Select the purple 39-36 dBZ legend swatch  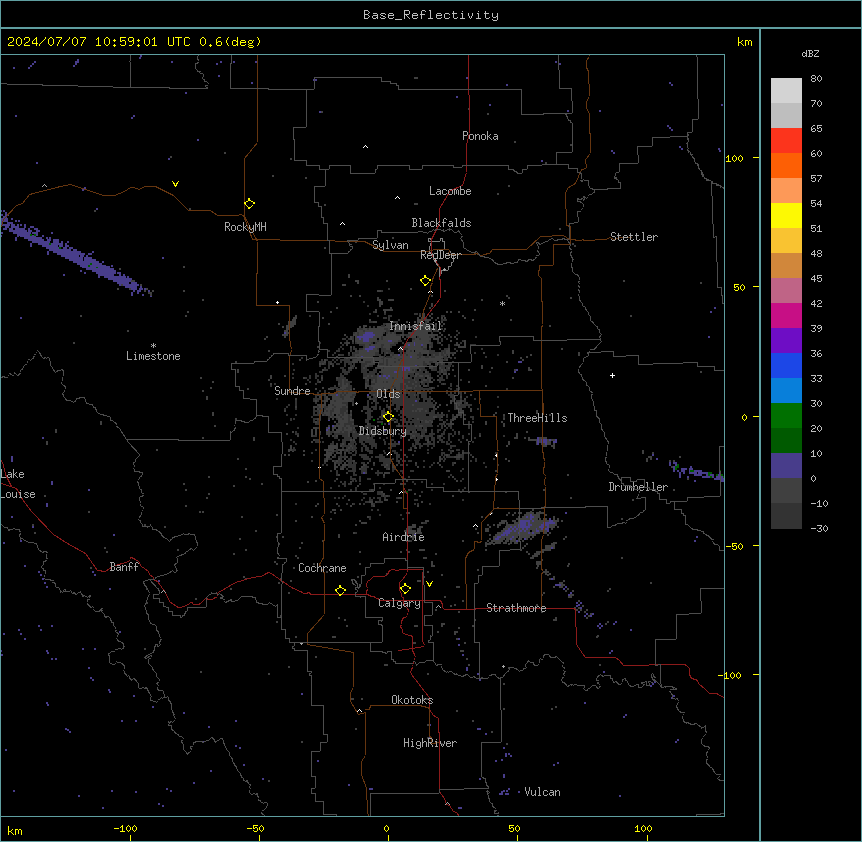(x=786, y=340)
